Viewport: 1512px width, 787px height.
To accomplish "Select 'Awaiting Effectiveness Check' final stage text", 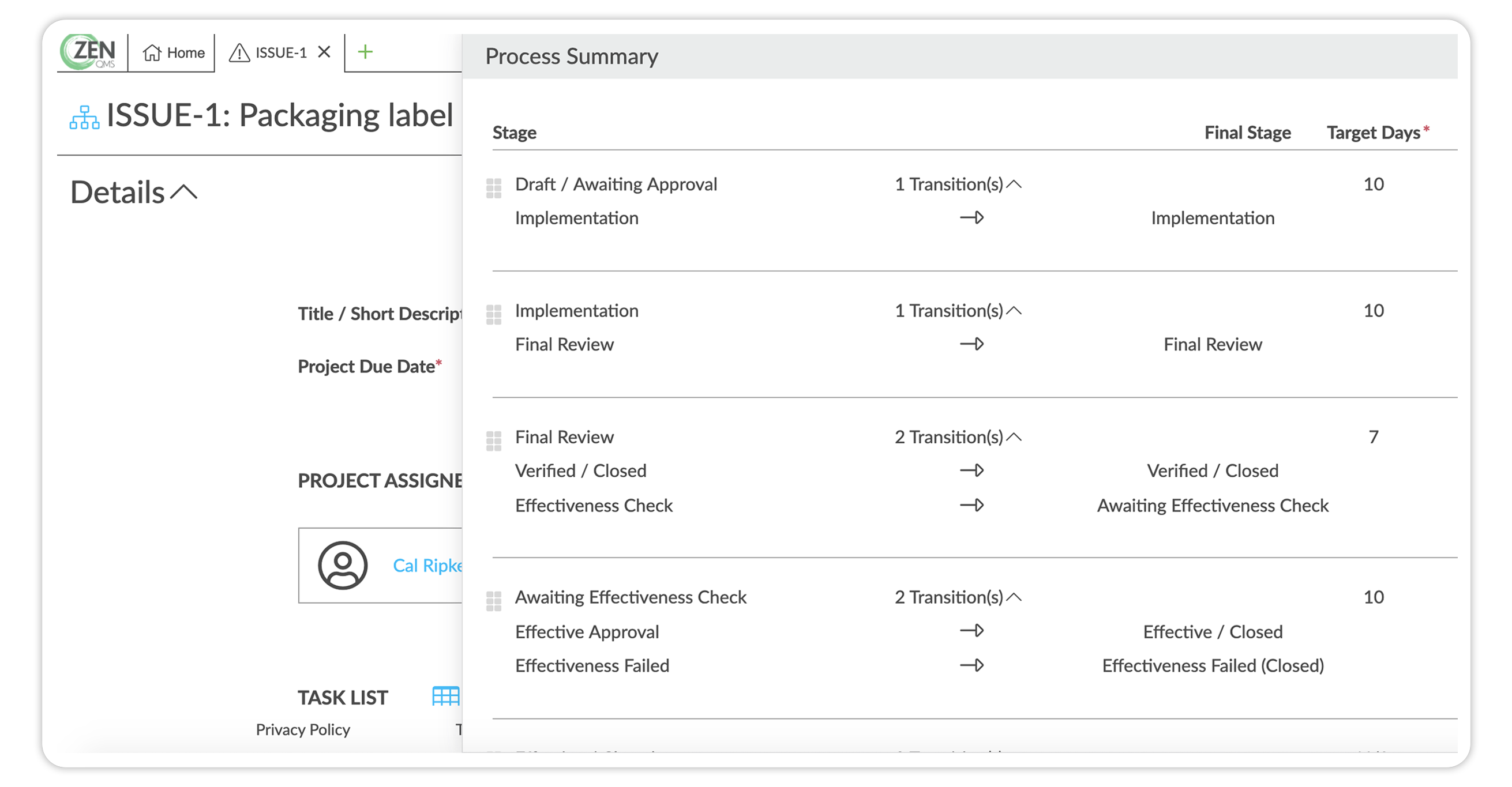I will 1213,506.
